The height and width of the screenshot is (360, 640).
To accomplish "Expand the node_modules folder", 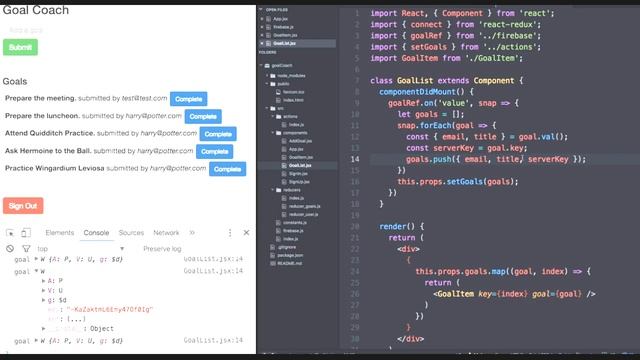I will click(x=267, y=76).
